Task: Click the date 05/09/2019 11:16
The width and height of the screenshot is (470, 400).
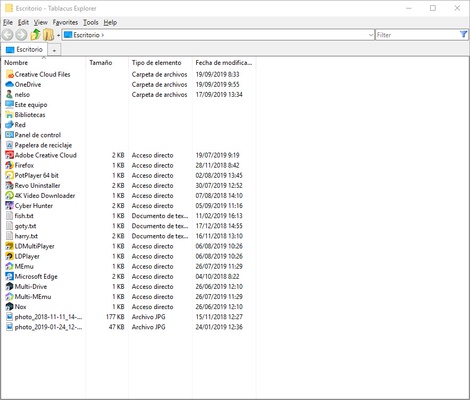Action: point(219,206)
